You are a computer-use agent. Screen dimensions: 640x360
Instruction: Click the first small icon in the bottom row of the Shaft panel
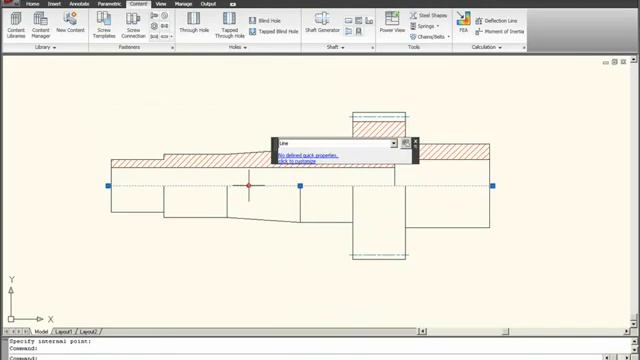(348, 31)
